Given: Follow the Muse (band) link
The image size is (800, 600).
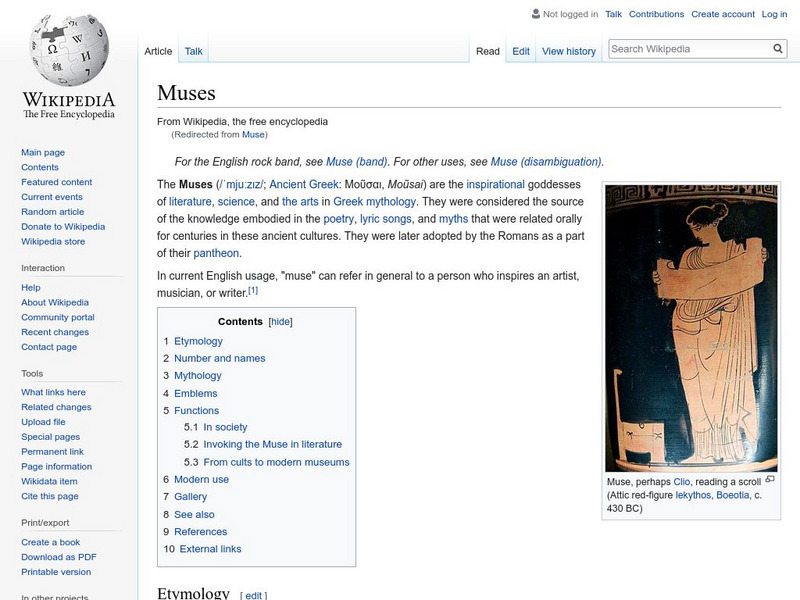Looking at the screenshot, I should tap(357, 162).
